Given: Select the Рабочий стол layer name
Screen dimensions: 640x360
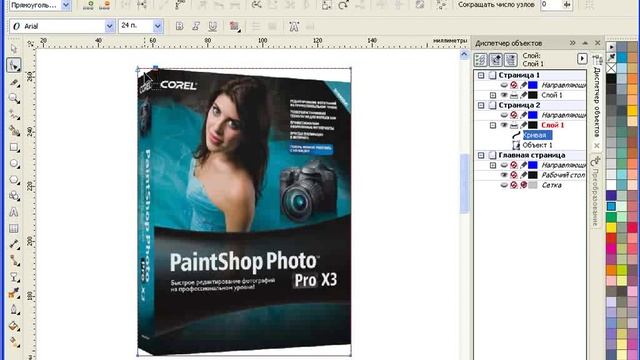Looking at the screenshot, I should click(563, 175).
